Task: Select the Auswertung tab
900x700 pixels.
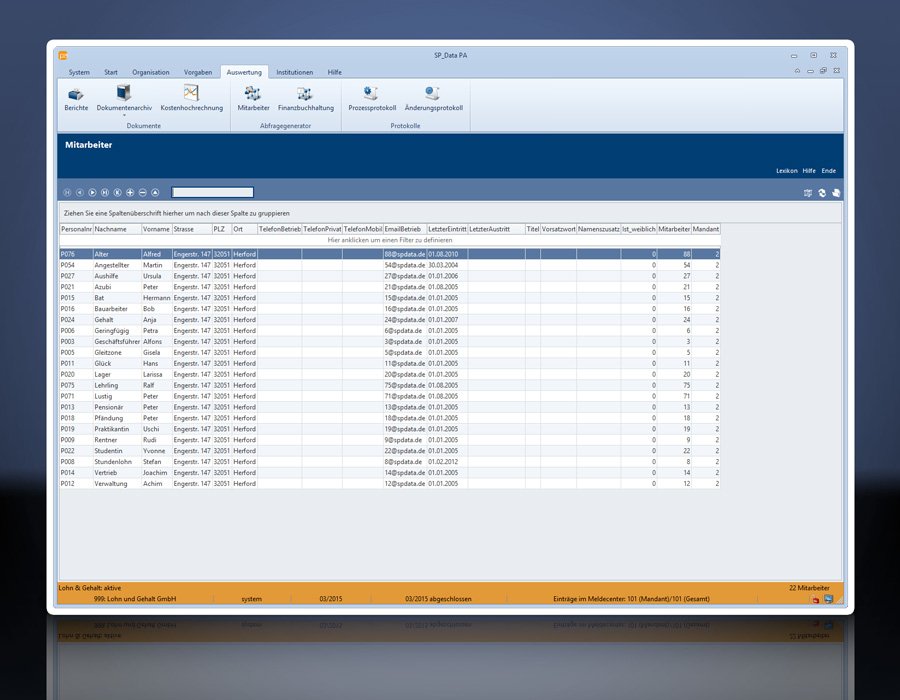Action: (244, 72)
